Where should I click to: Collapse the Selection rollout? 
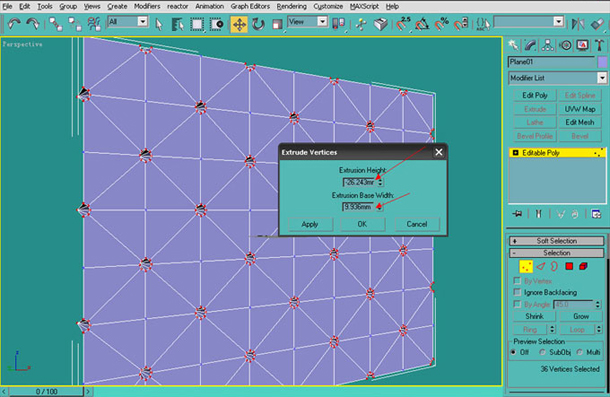coord(556,253)
